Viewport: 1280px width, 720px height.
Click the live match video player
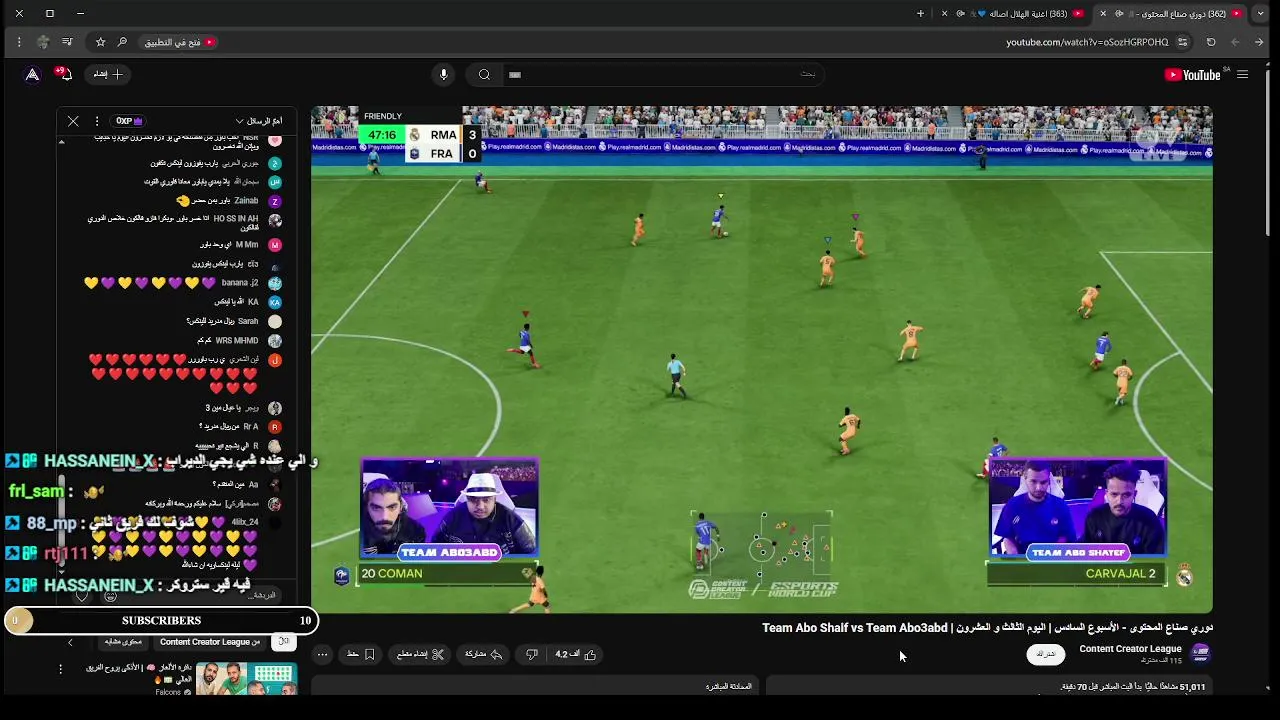tap(762, 359)
